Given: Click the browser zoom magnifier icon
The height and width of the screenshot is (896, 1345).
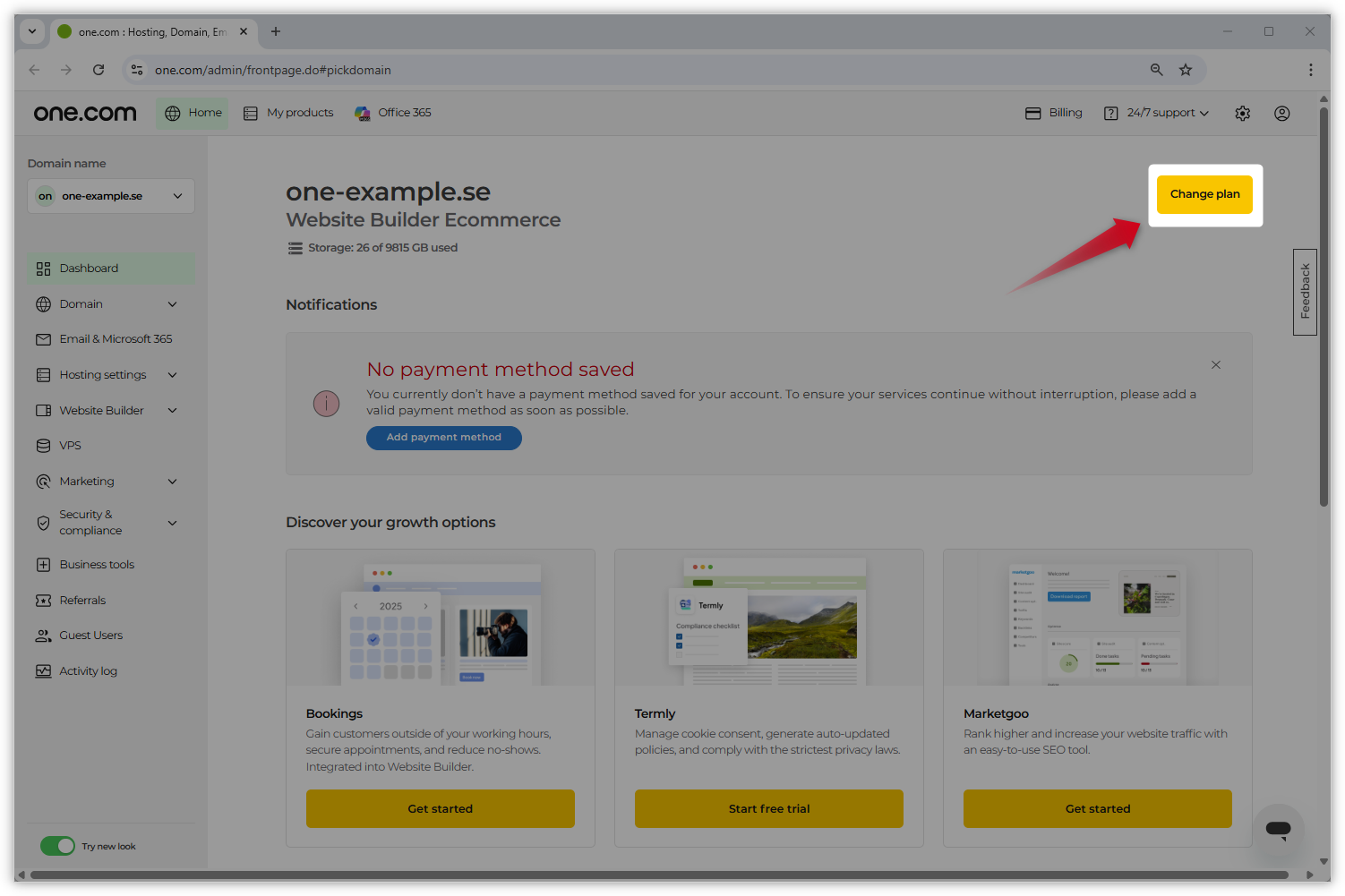Looking at the screenshot, I should coord(1157,70).
